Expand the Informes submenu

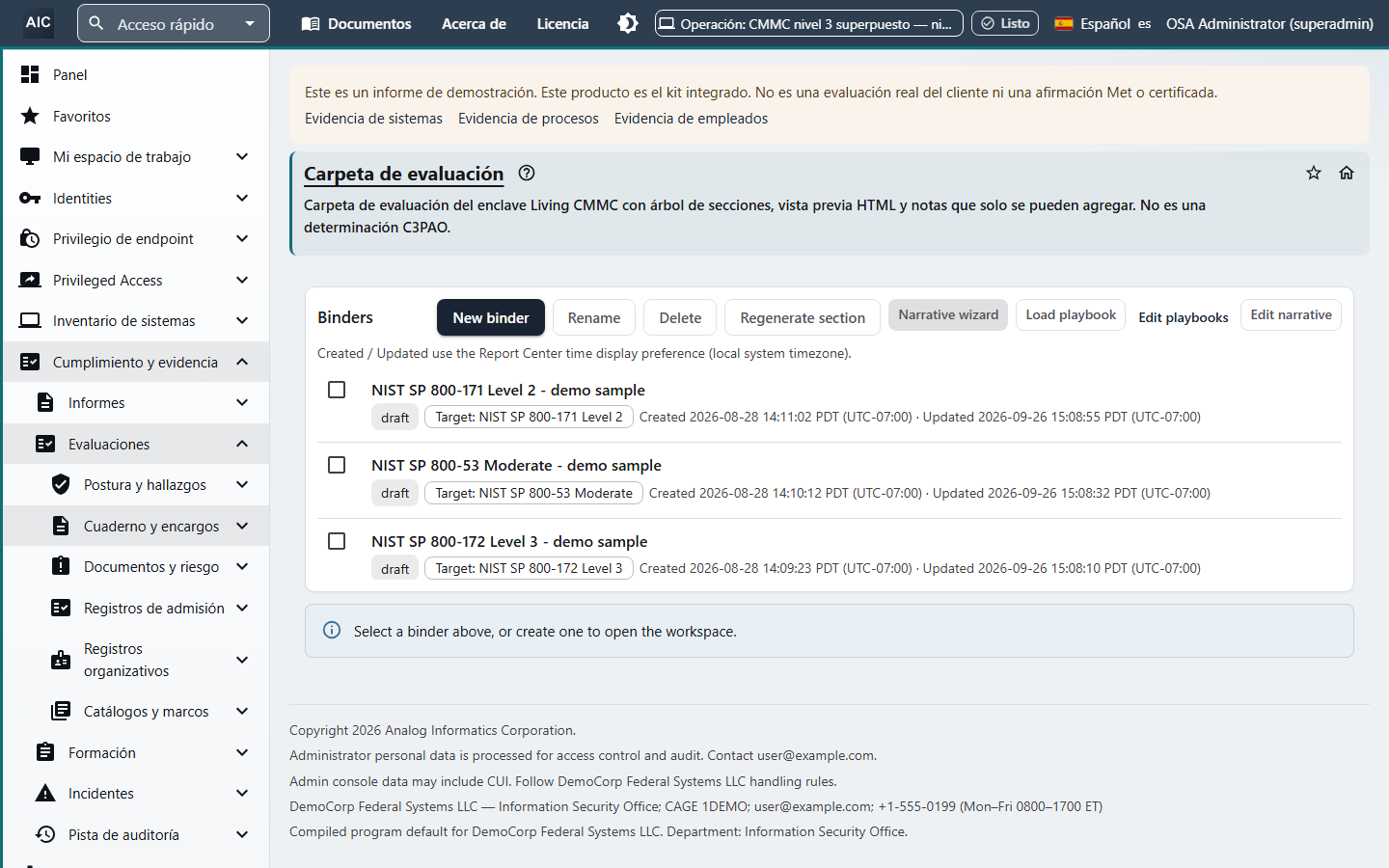point(242,402)
